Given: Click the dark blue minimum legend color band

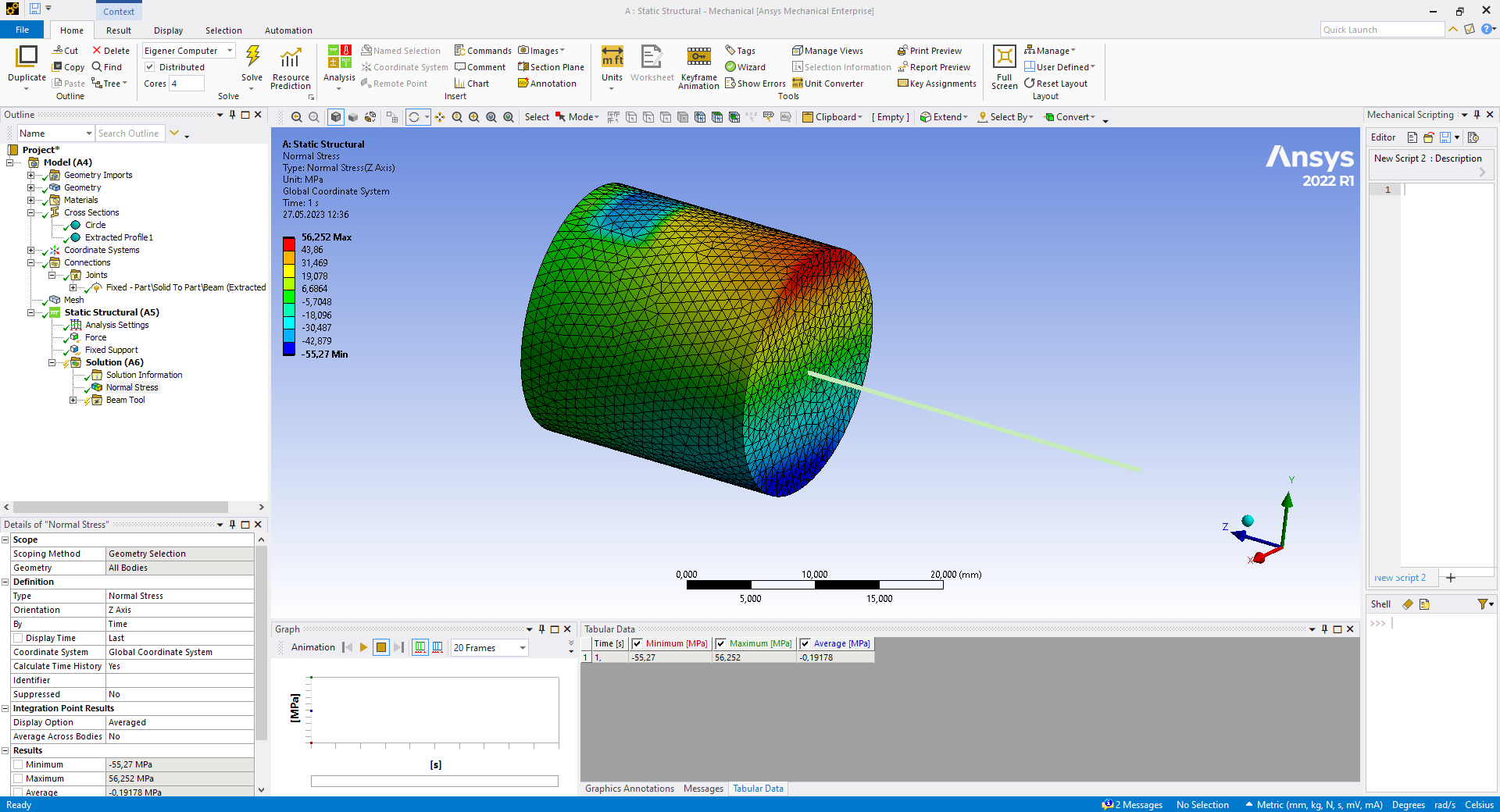Looking at the screenshot, I should [x=289, y=349].
